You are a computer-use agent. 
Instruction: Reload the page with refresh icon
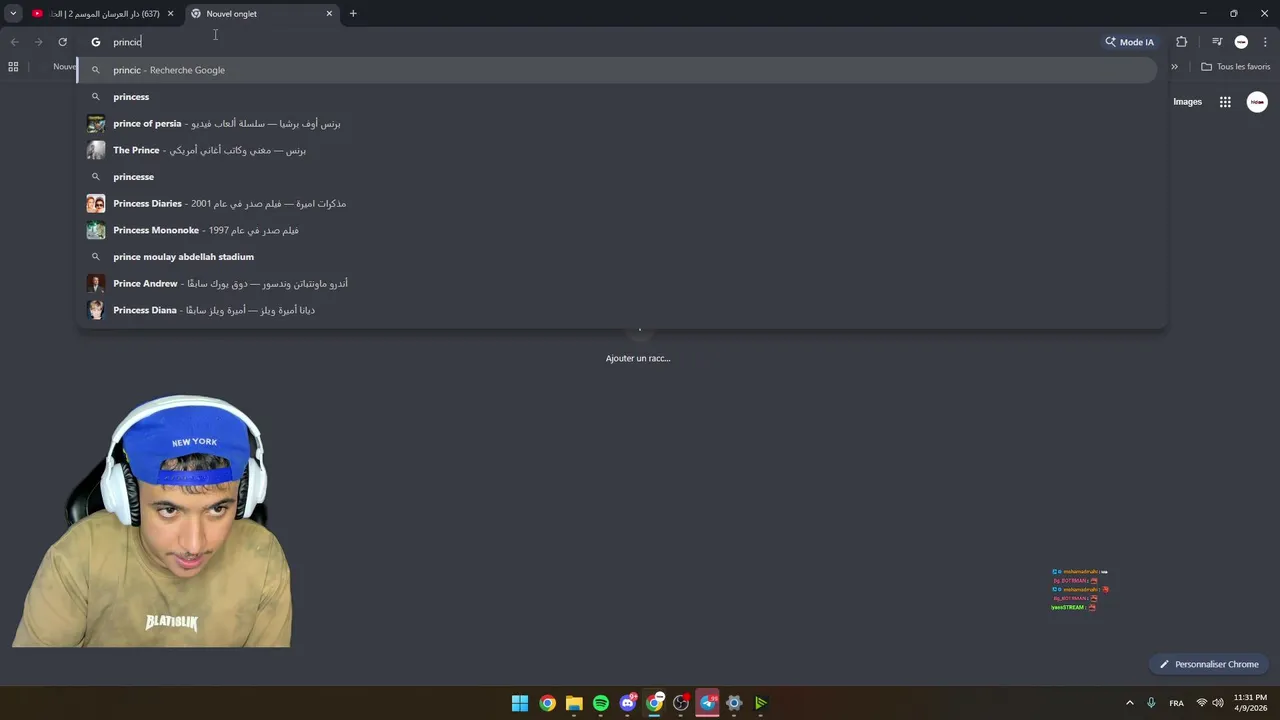62,42
